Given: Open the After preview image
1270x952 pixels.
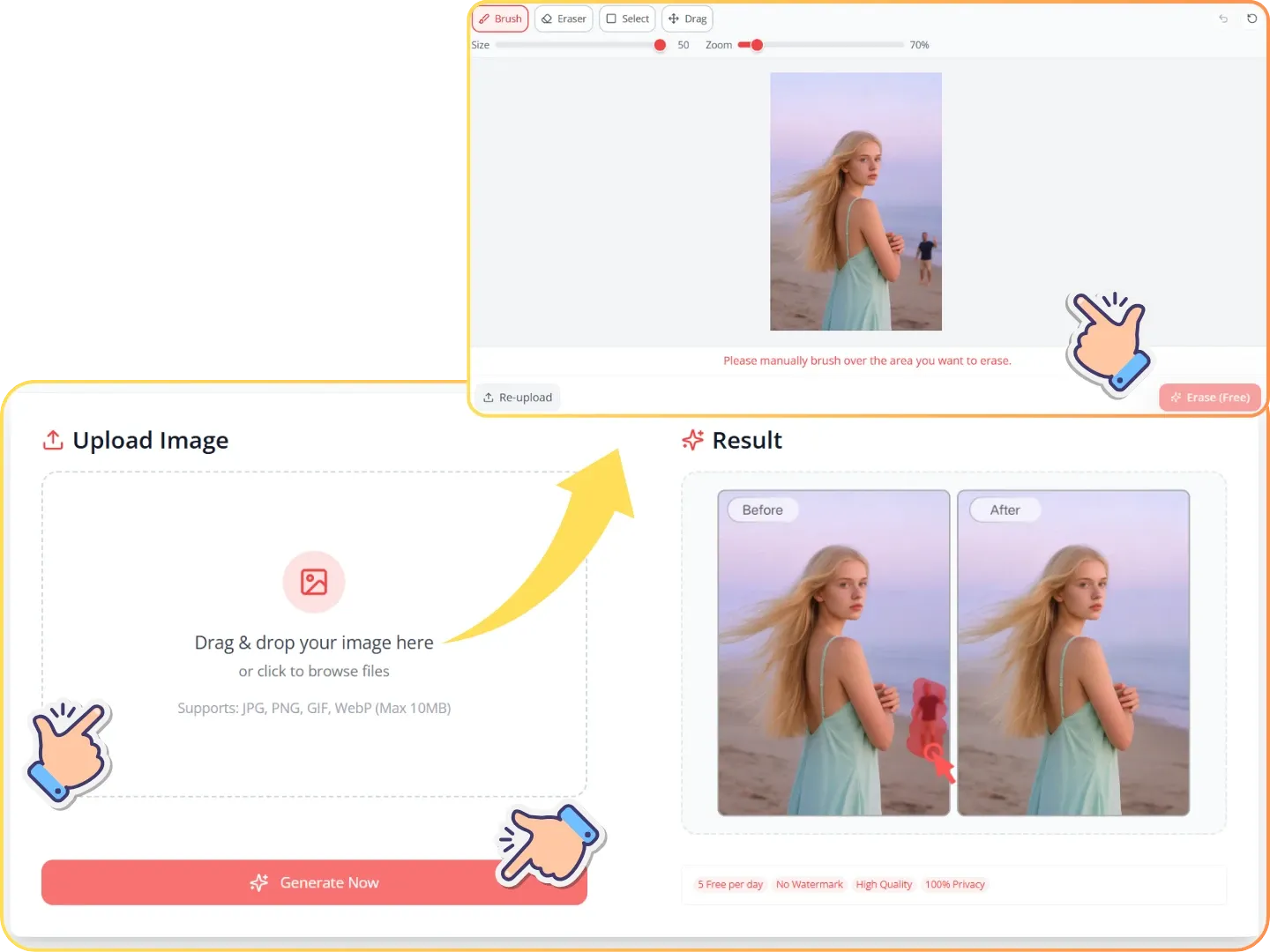Looking at the screenshot, I should pyautogui.click(x=1073, y=652).
